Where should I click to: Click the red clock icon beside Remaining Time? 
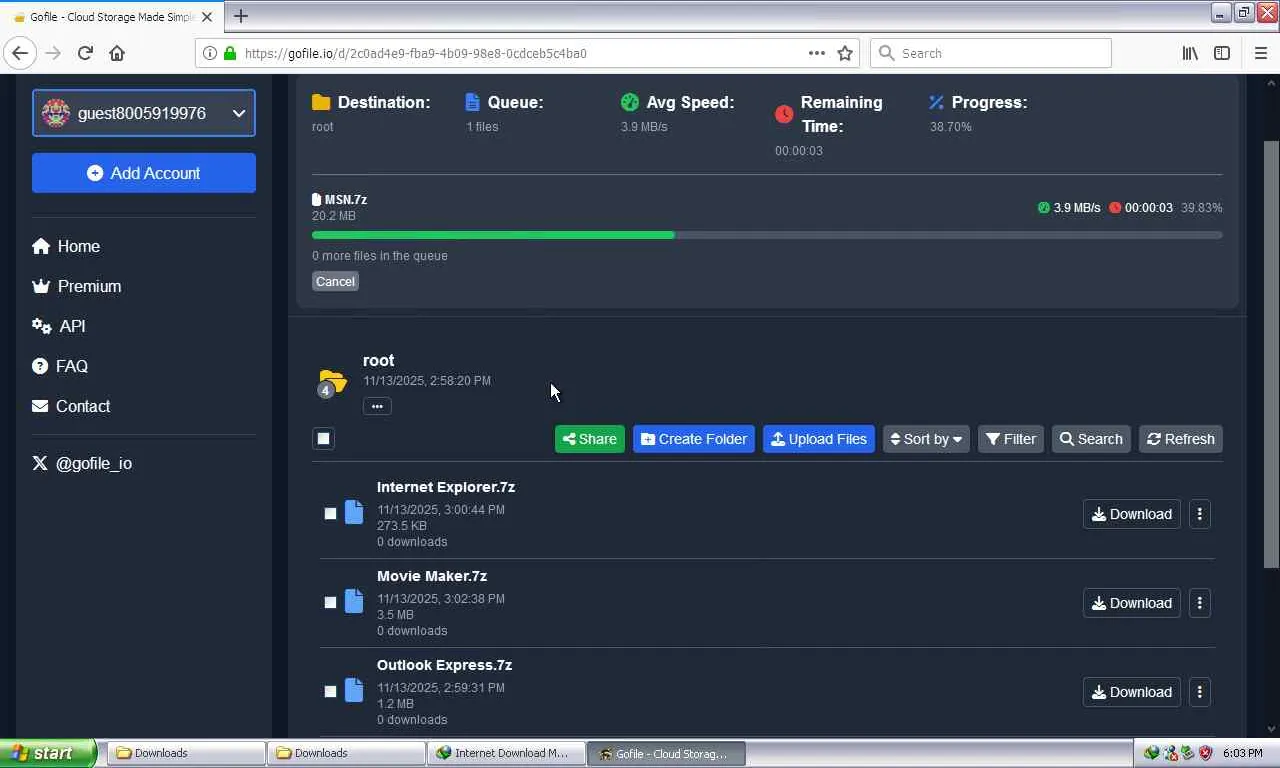[x=784, y=114]
